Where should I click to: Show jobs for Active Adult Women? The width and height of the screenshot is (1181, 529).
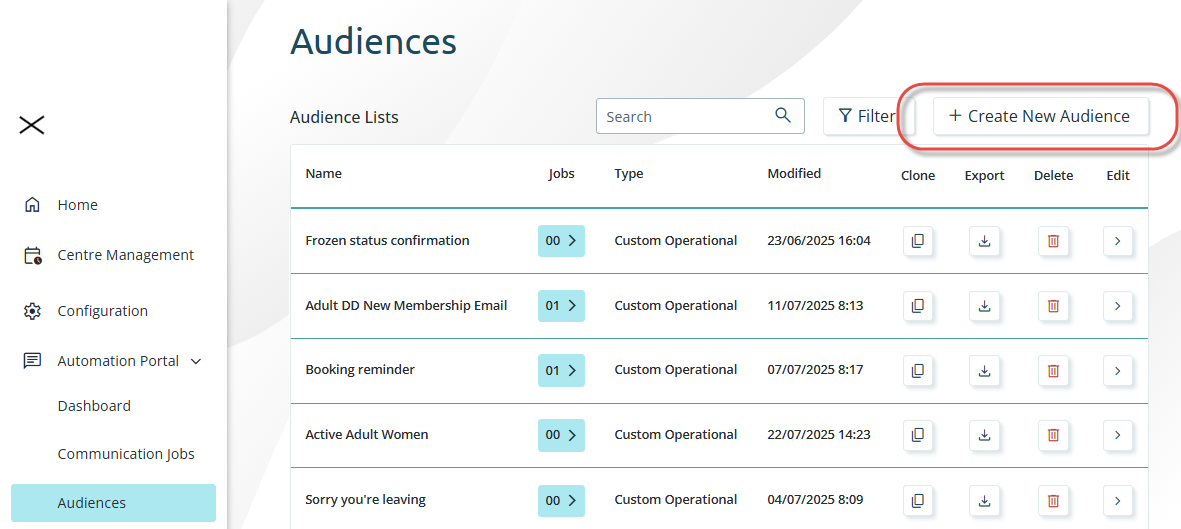click(561, 435)
